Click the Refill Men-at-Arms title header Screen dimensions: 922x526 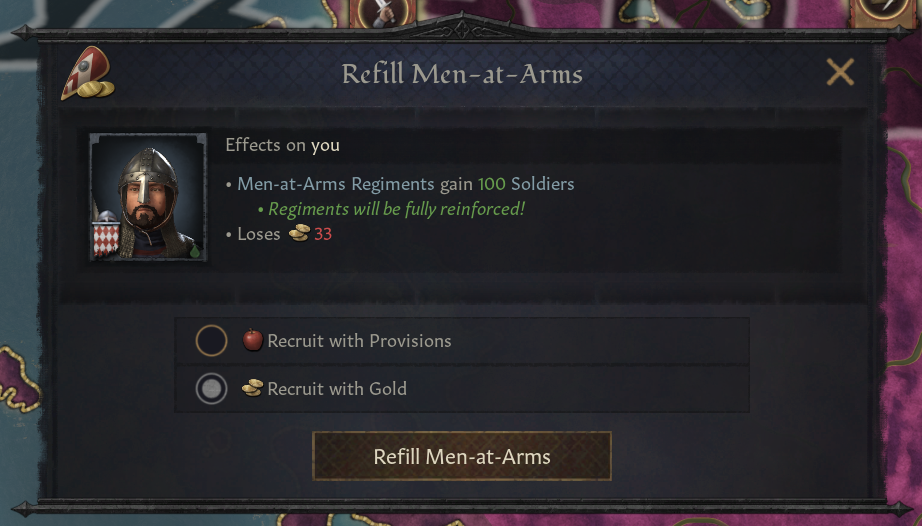click(x=462, y=74)
